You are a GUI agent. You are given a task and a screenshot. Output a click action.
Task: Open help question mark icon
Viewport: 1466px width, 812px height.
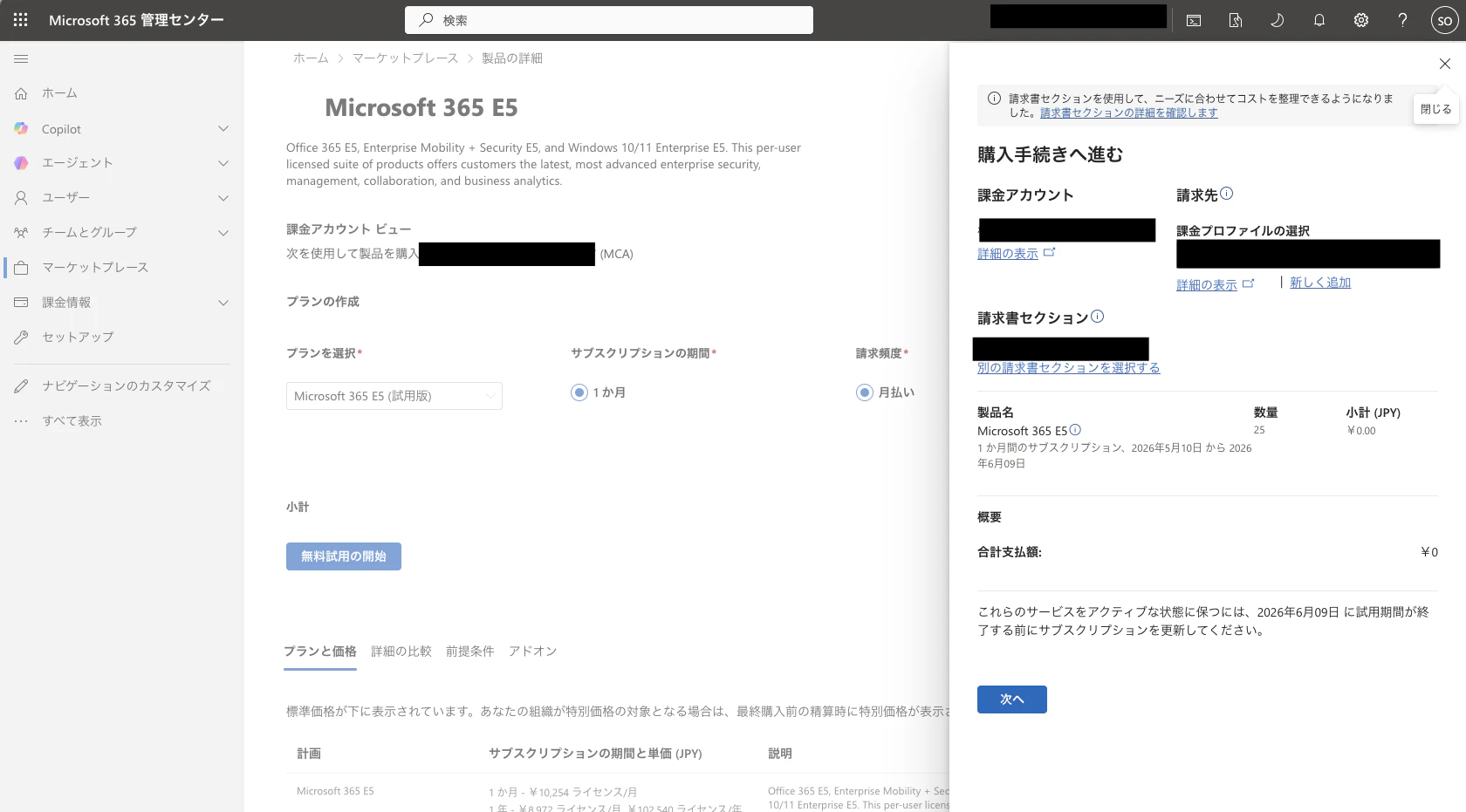tap(1402, 20)
